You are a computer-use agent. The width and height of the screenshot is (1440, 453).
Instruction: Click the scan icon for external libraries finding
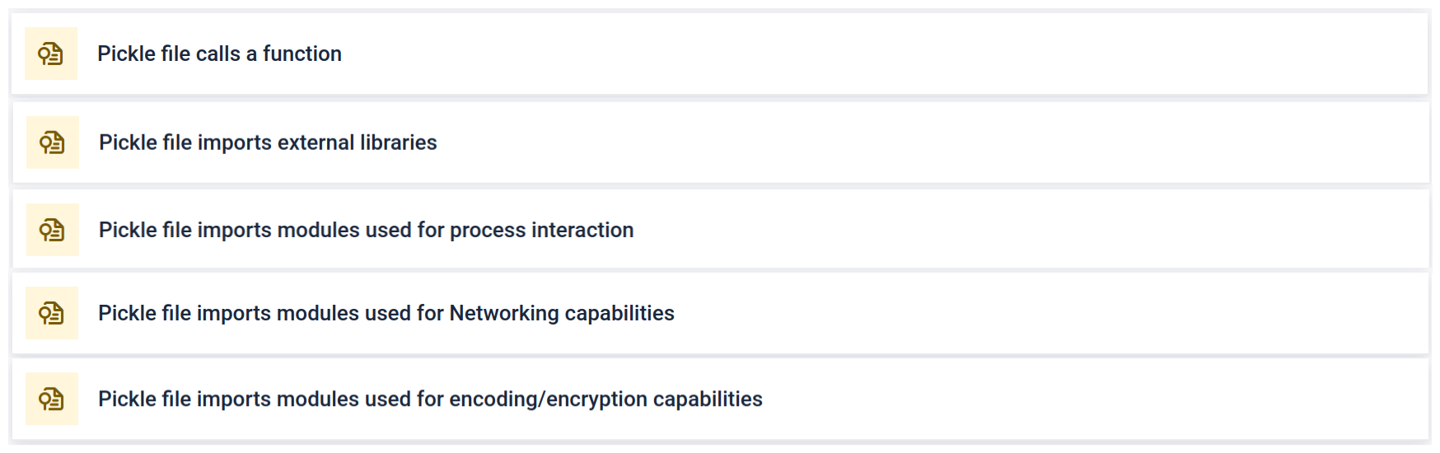click(x=52, y=142)
